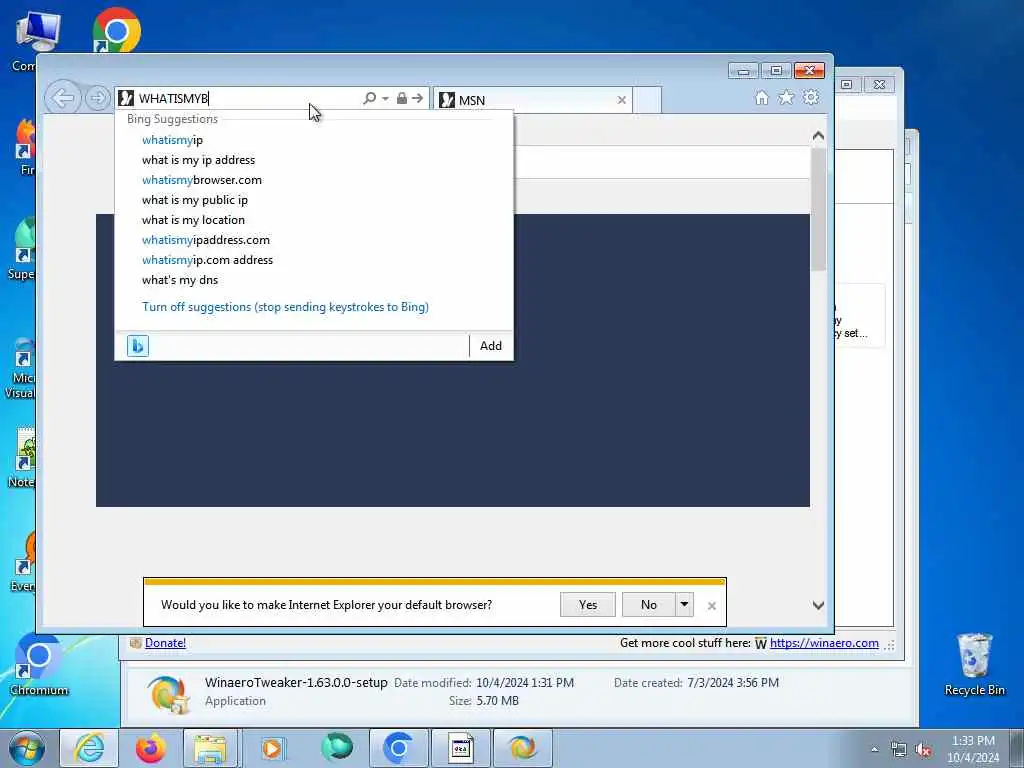This screenshot has width=1024, height=768.
Task: Click the muted volume tray icon
Action: coord(923,750)
